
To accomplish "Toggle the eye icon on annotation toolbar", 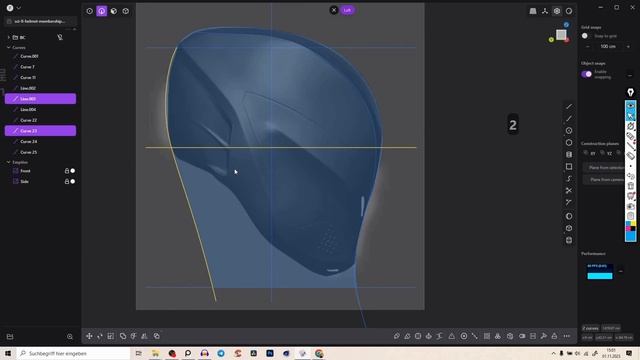I will click(631, 106).
